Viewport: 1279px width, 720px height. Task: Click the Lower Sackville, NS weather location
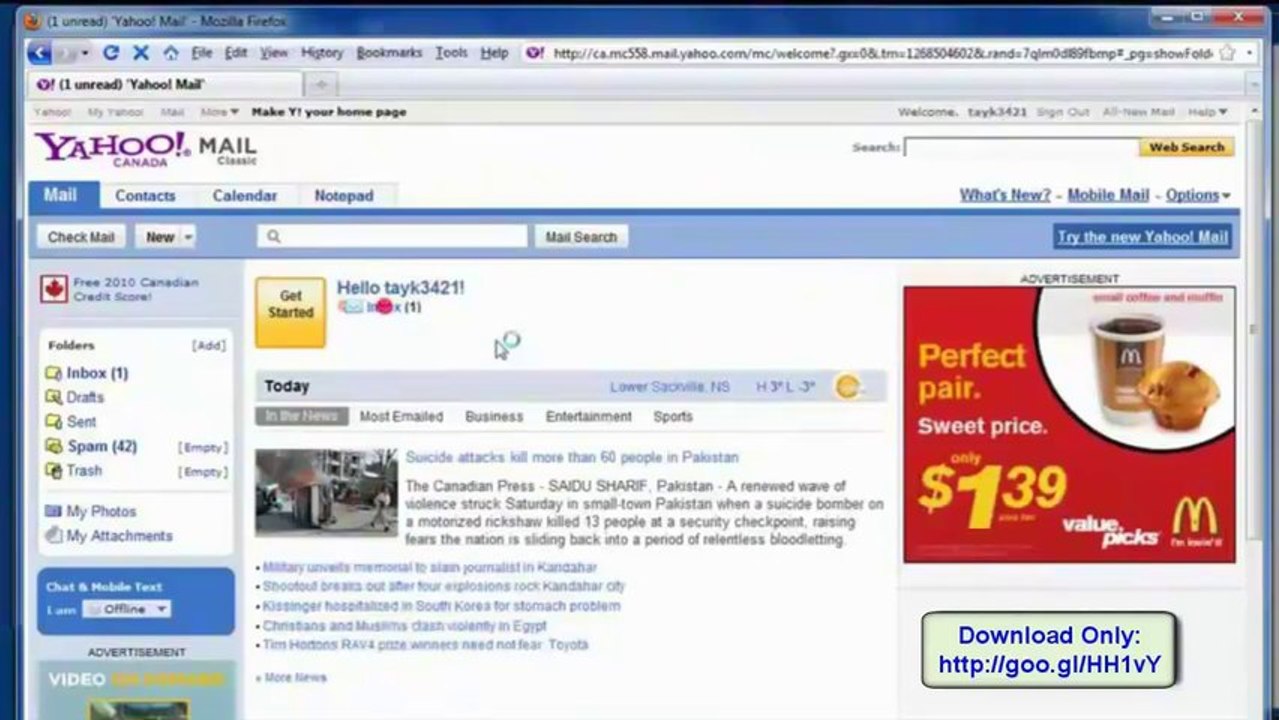point(670,386)
